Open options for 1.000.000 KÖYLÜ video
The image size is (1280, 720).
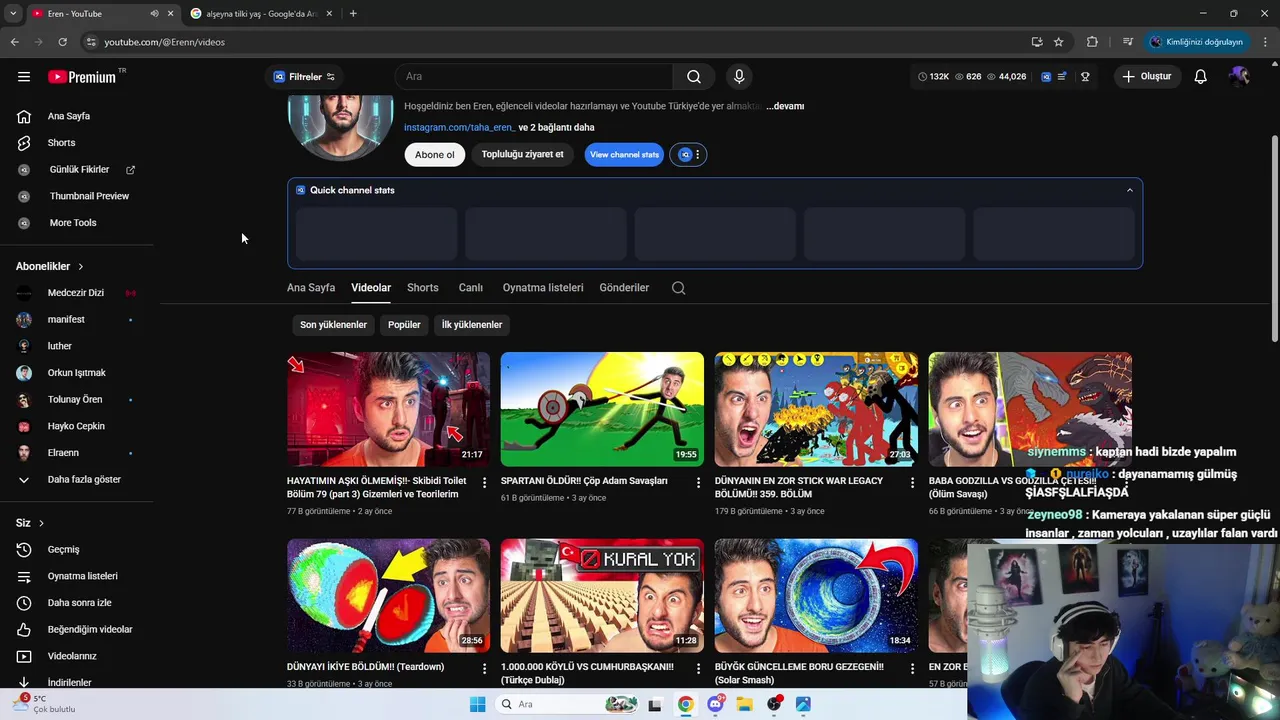click(698, 668)
